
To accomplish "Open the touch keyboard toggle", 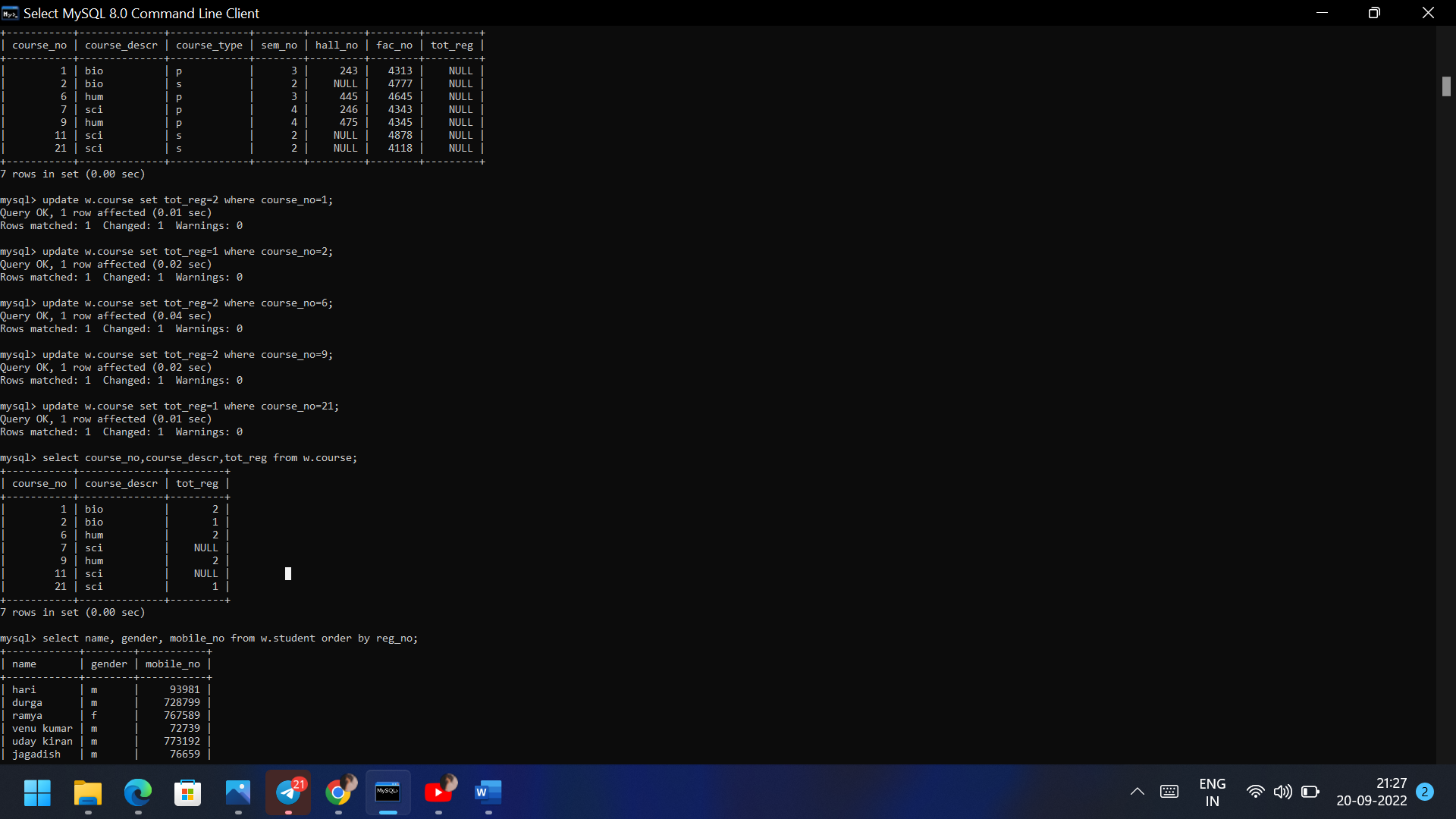I will coord(1169,792).
